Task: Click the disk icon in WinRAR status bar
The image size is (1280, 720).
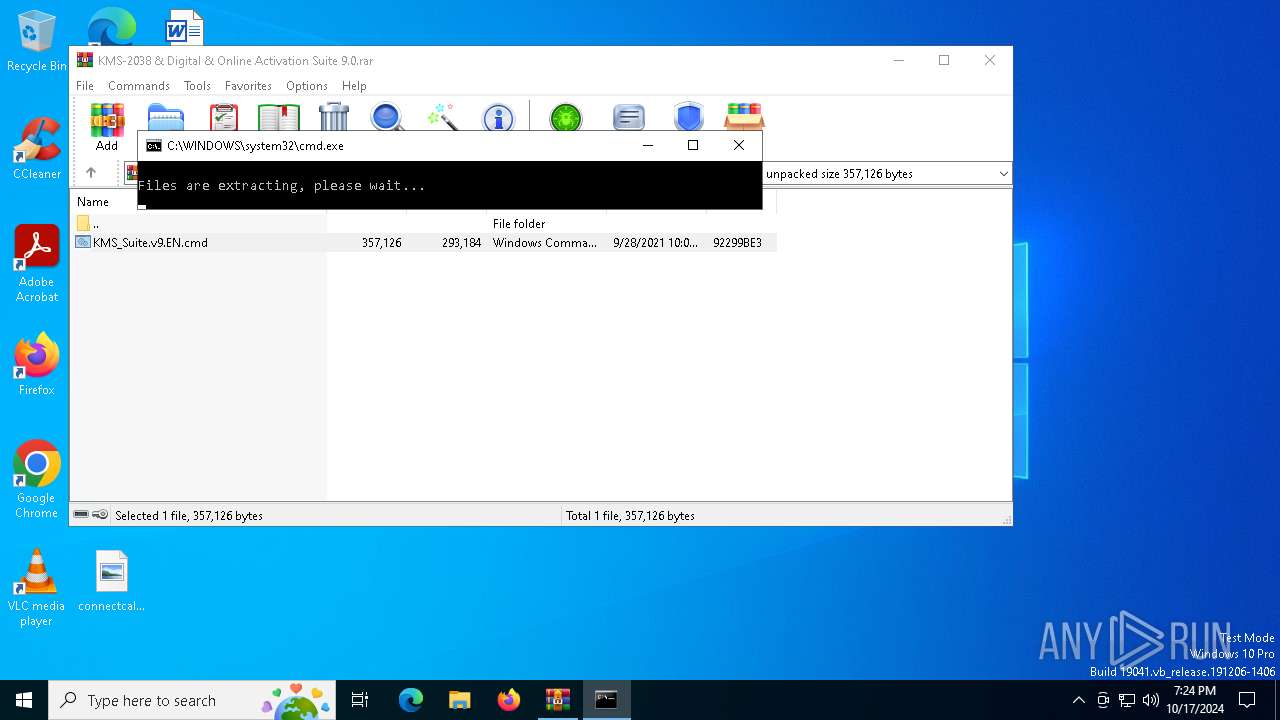Action: point(81,515)
